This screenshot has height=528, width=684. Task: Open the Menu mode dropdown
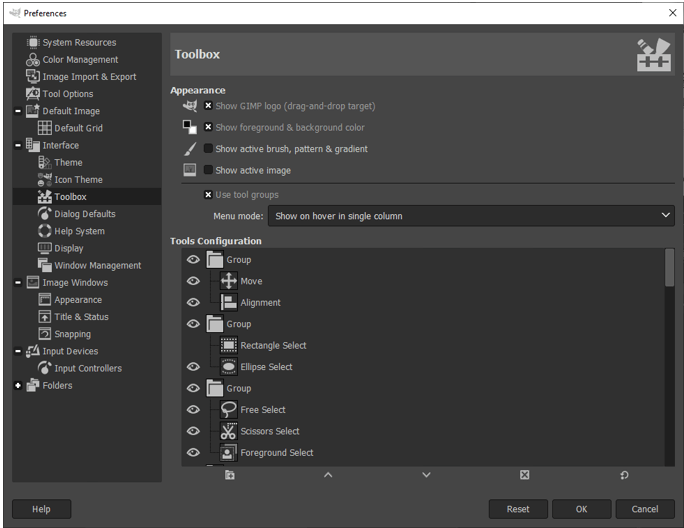471,216
